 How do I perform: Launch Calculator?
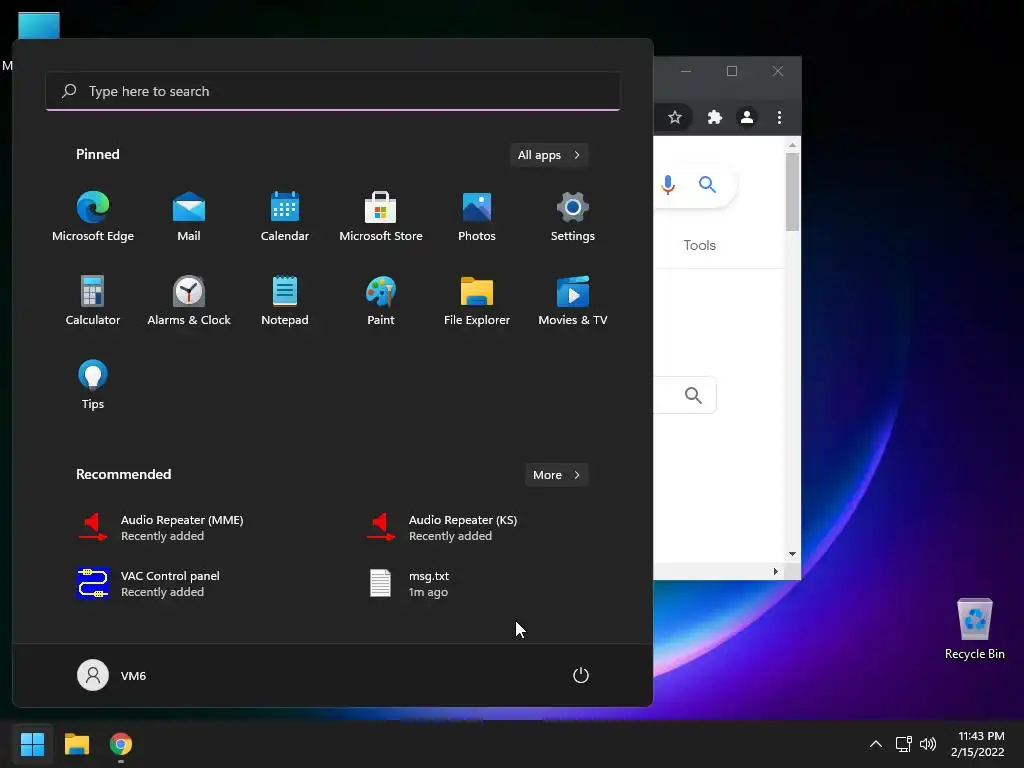(x=93, y=300)
